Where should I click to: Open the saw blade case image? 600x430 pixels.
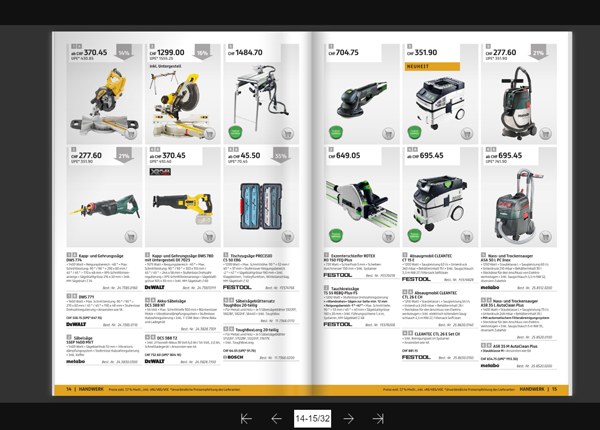coord(261,207)
